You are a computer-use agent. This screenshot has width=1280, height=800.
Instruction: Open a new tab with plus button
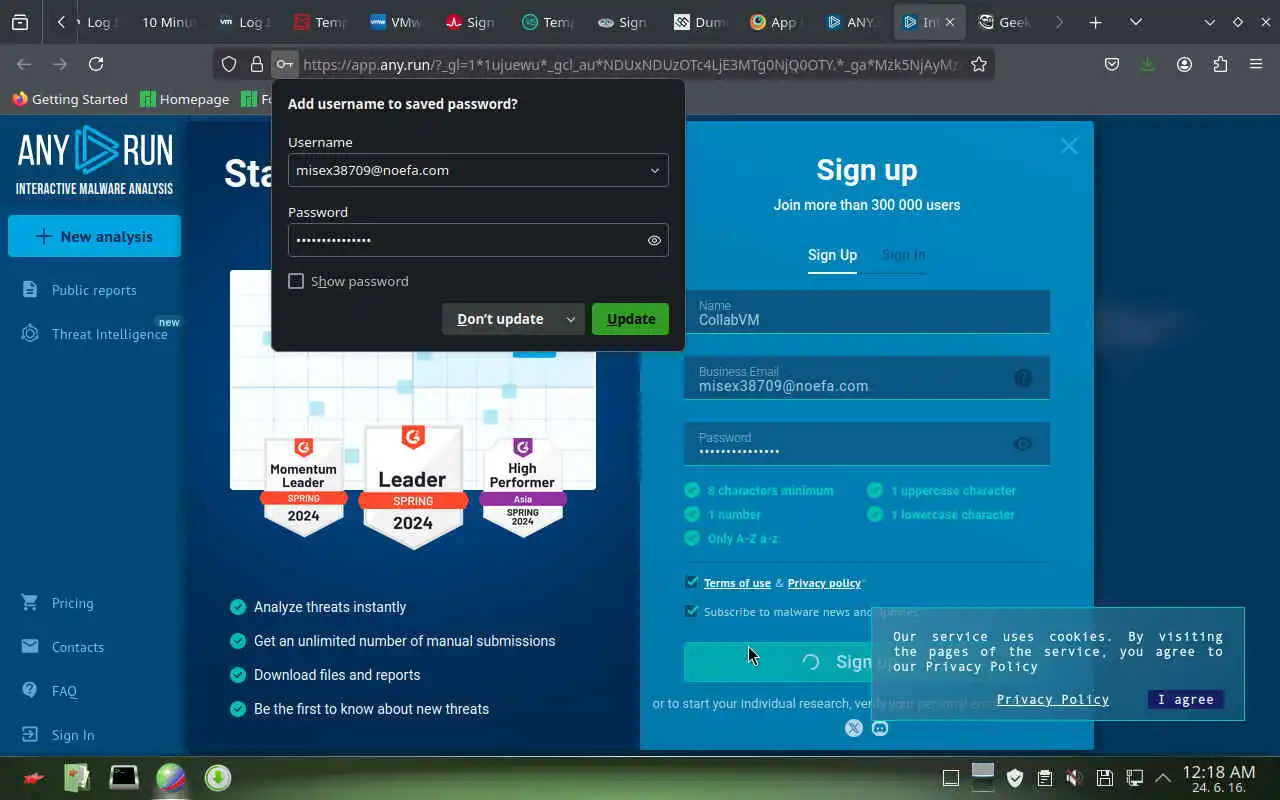(1096, 22)
